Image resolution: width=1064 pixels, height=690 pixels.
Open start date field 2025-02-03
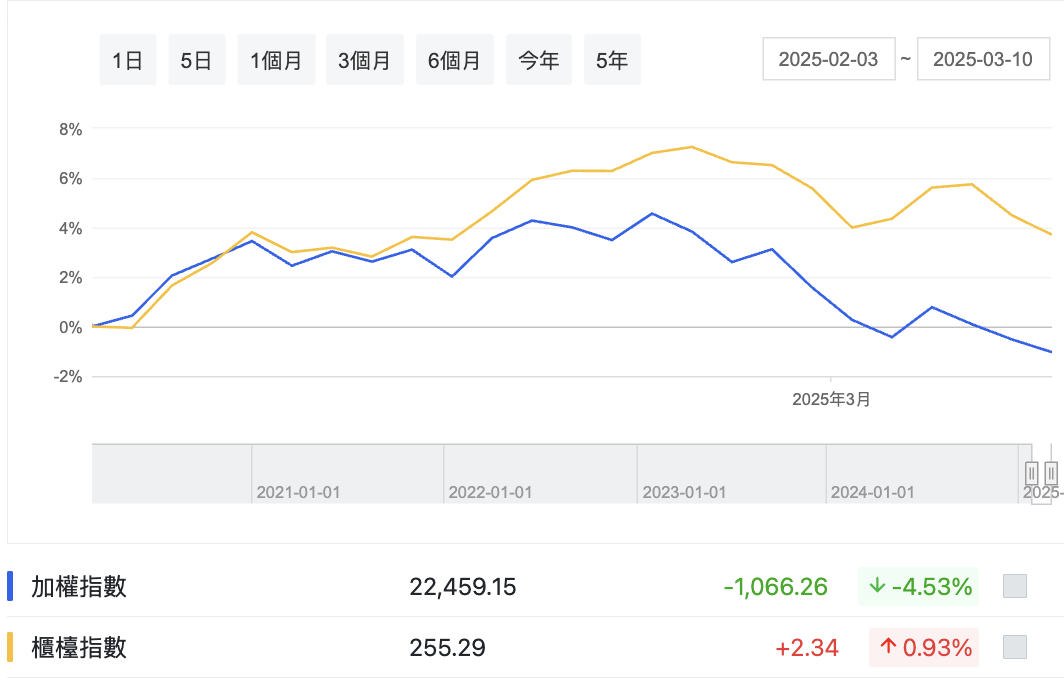828,60
